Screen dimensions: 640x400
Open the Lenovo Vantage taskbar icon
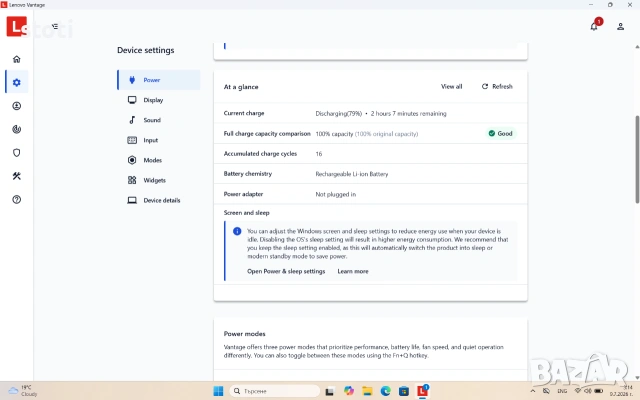click(x=422, y=391)
